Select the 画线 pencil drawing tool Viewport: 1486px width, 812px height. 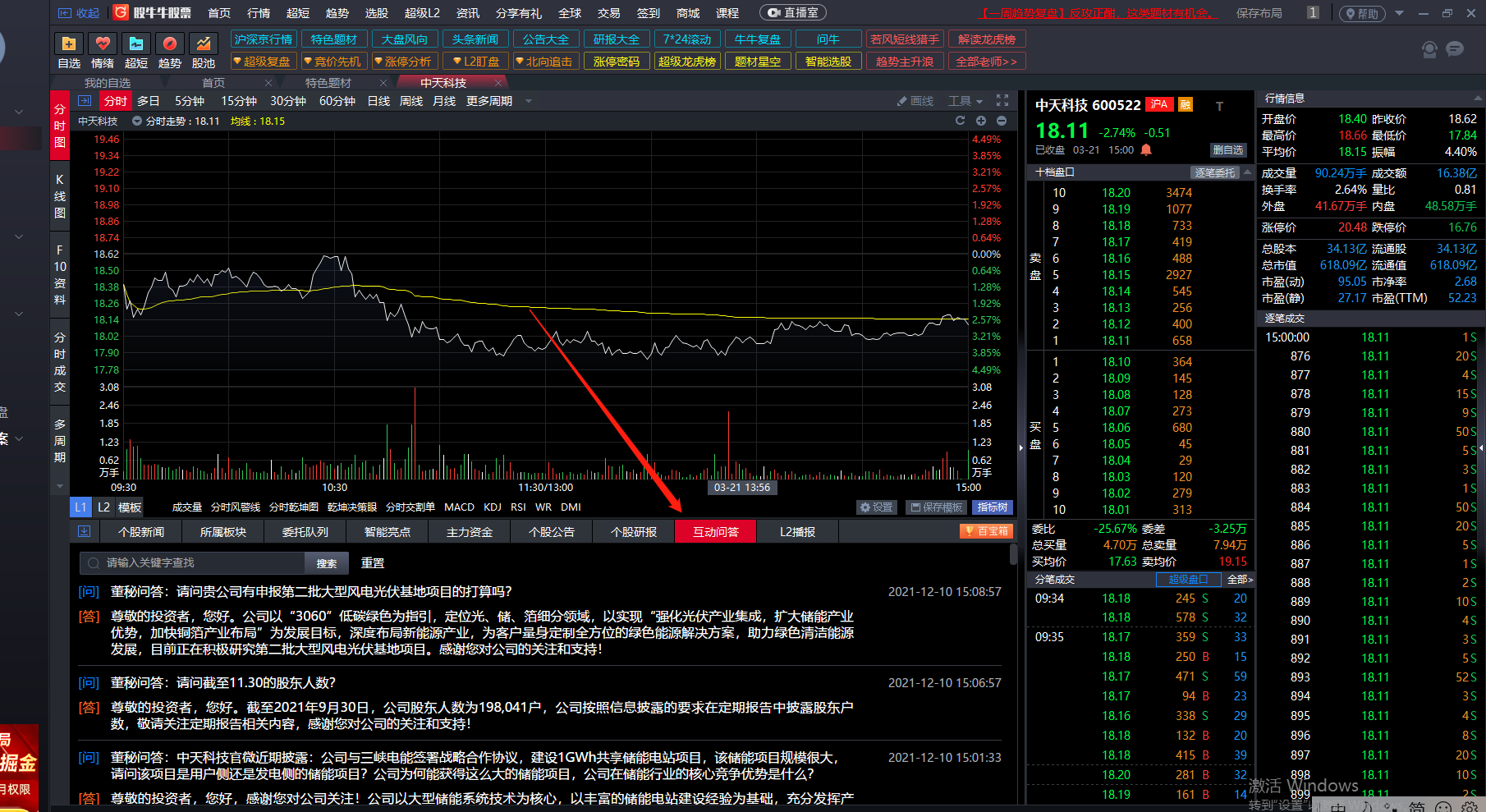(x=915, y=101)
